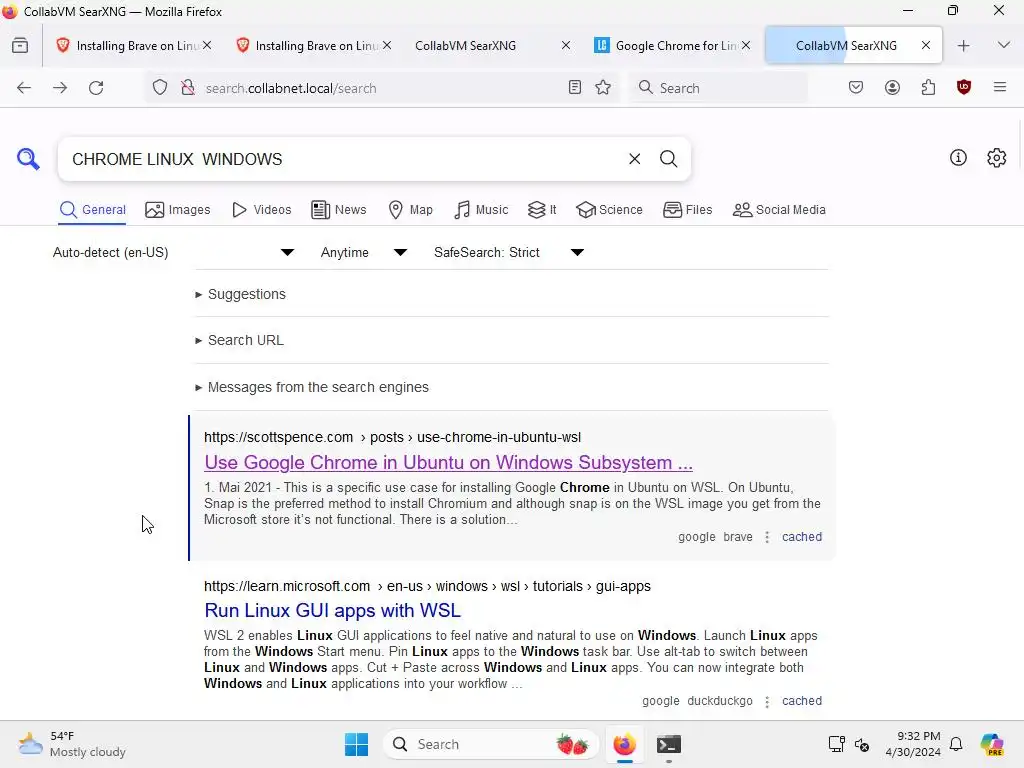Go forward one page
This screenshot has height=768, width=1024.
60,88
